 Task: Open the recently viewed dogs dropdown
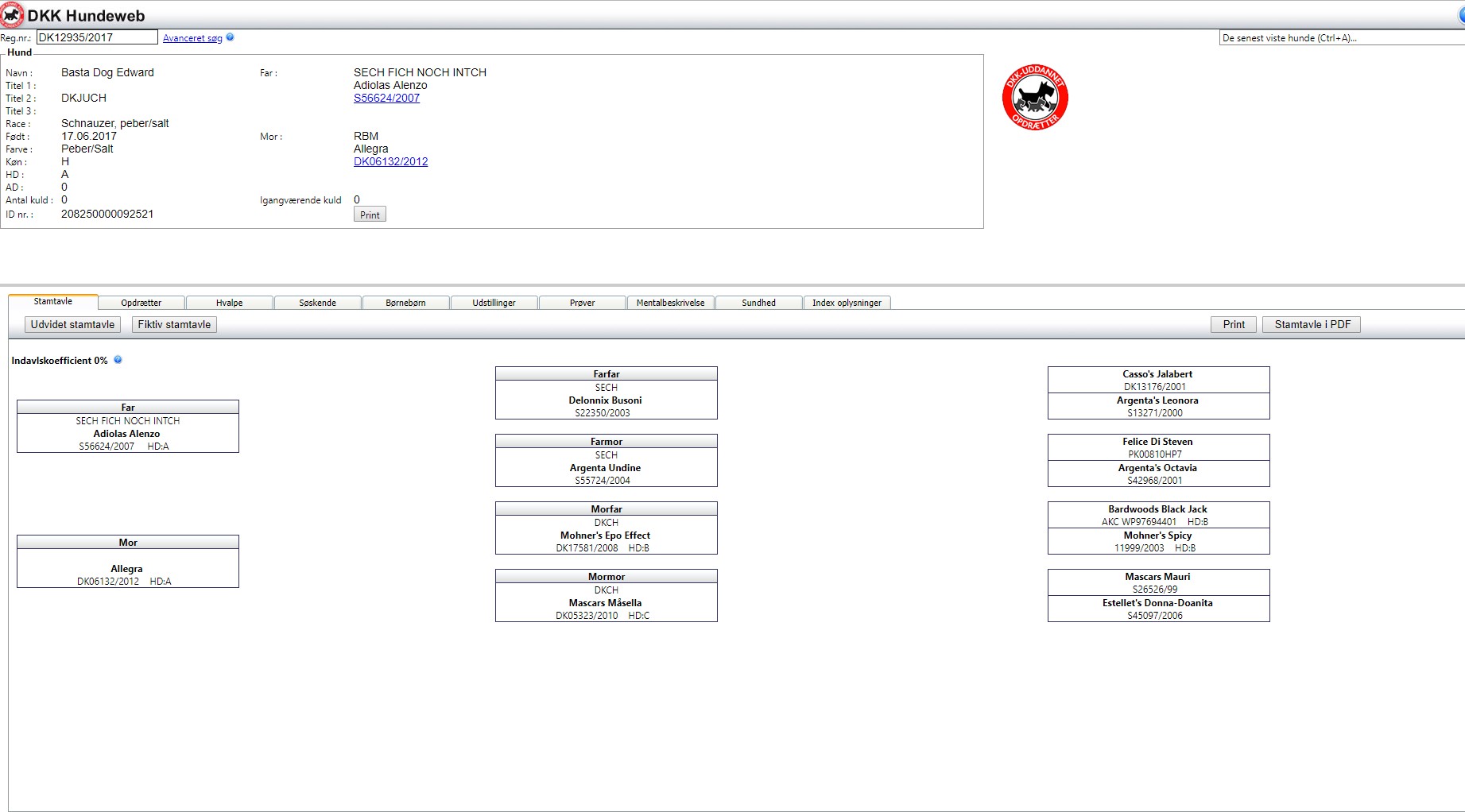click(1340, 38)
